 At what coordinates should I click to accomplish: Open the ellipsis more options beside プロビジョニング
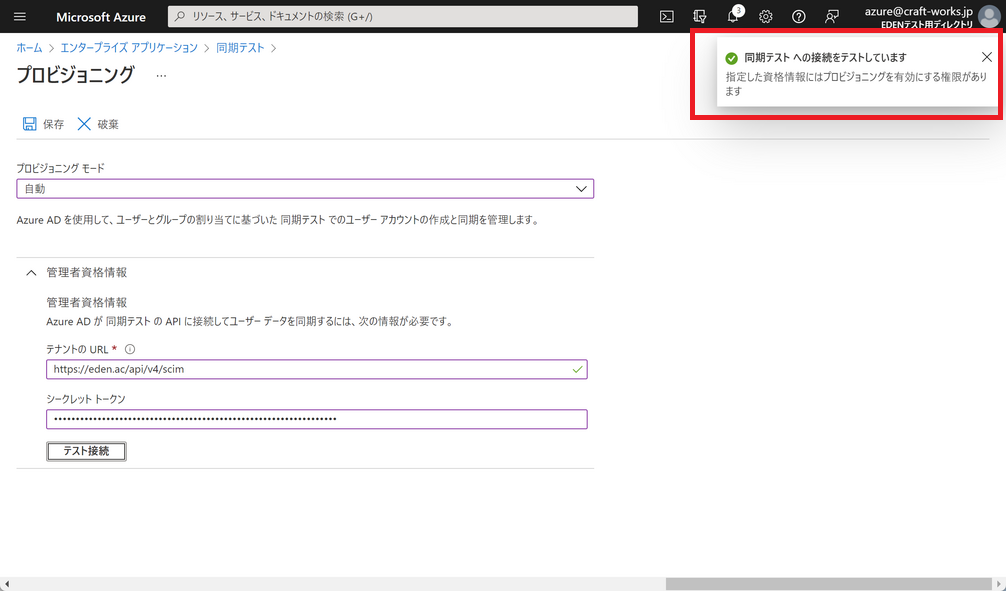point(161,76)
